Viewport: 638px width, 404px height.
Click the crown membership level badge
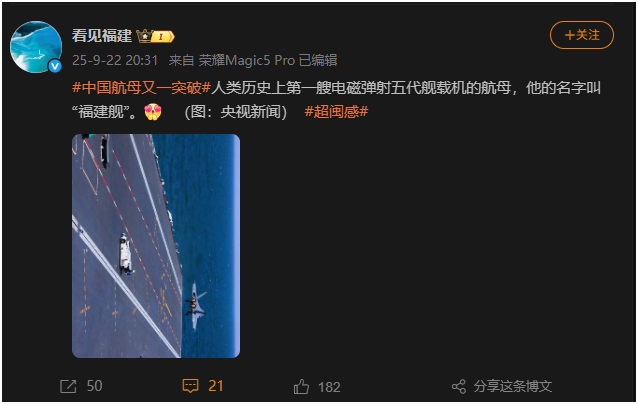point(155,36)
